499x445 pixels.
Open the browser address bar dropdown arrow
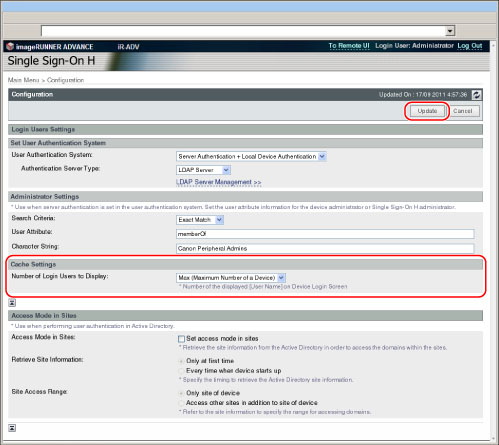(x=450, y=31)
